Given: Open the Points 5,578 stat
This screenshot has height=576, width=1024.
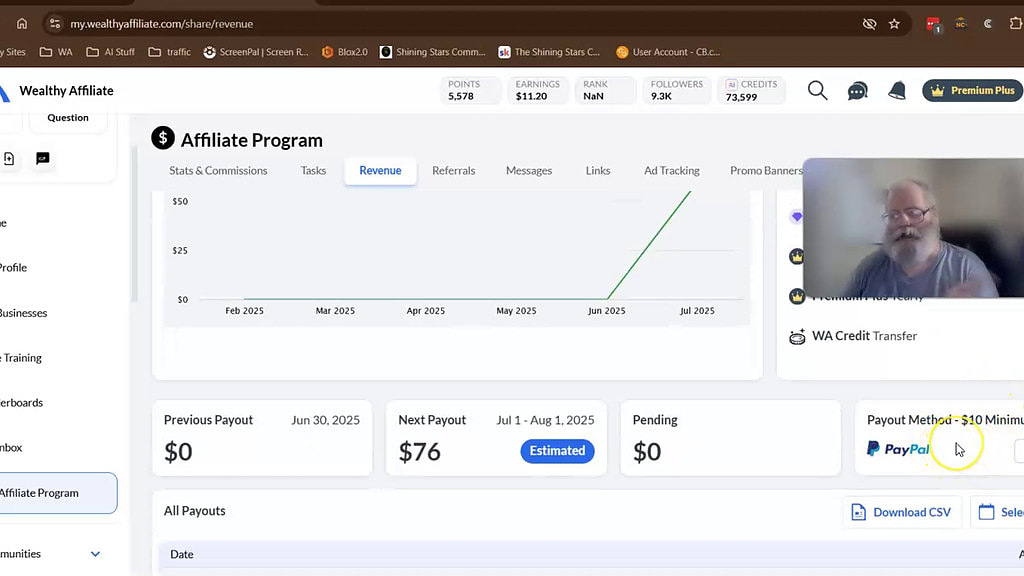Looking at the screenshot, I should coord(470,90).
